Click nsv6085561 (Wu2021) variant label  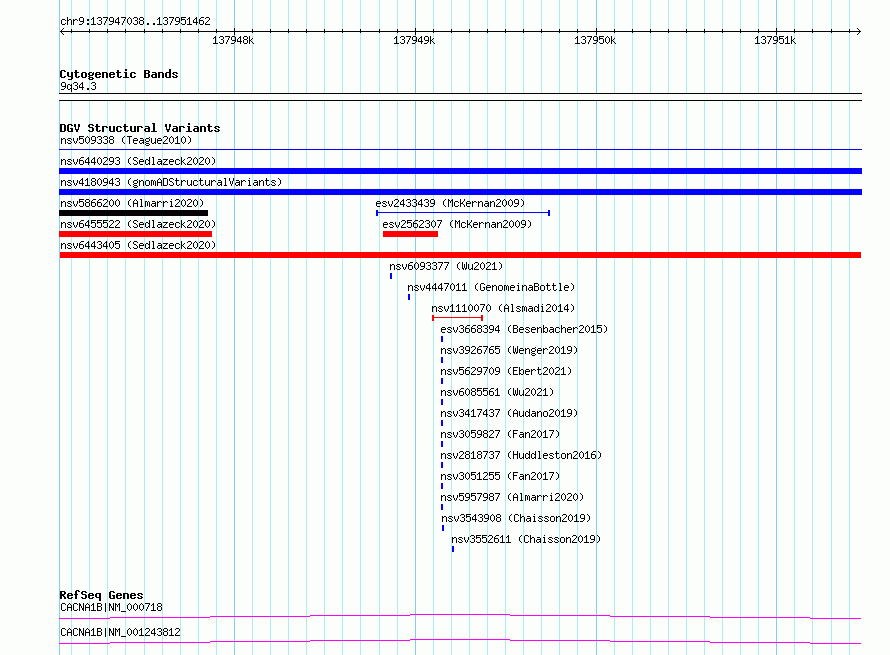pyautogui.click(x=497, y=392)
